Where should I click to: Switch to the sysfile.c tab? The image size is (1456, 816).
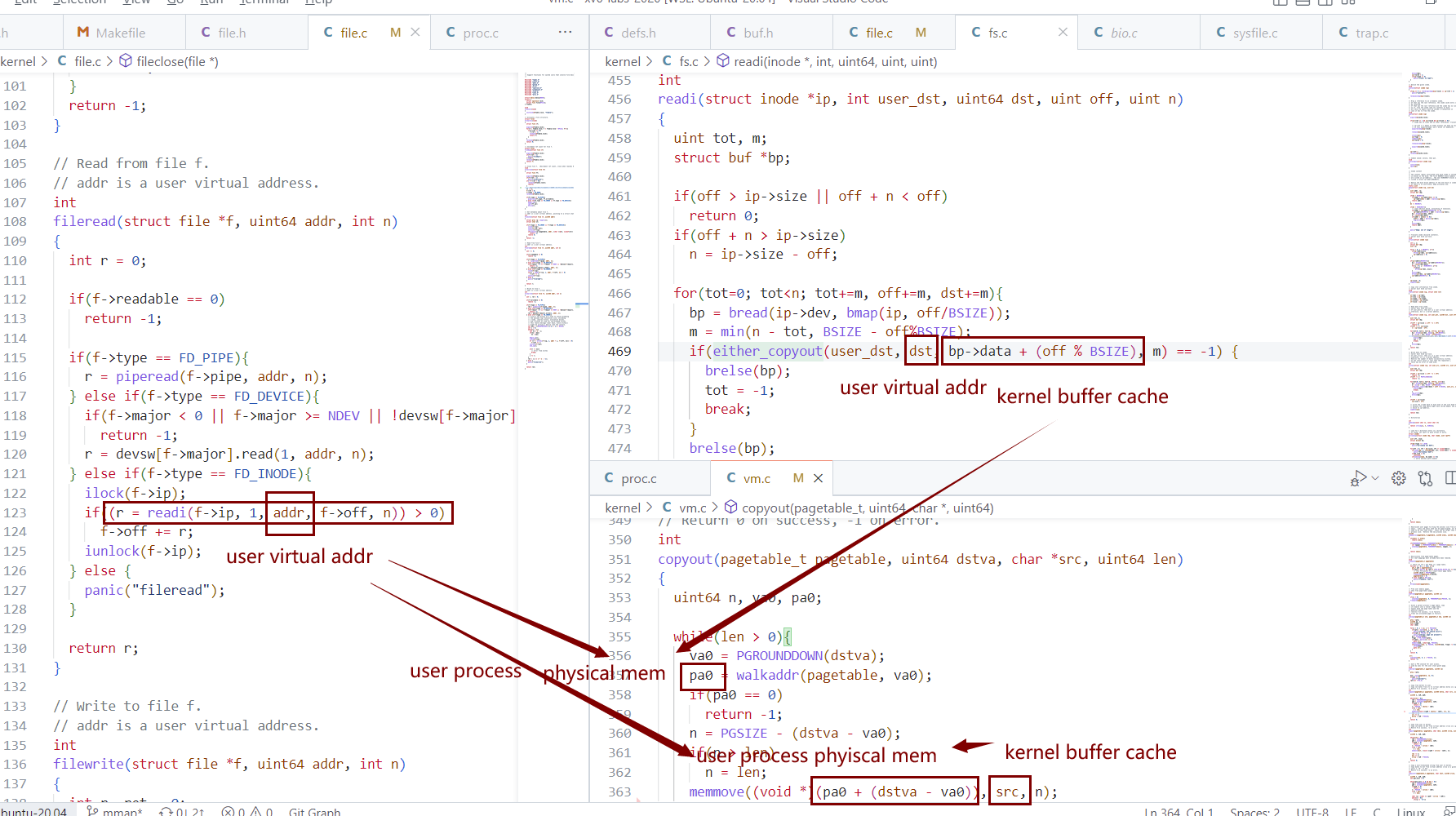1254,33
